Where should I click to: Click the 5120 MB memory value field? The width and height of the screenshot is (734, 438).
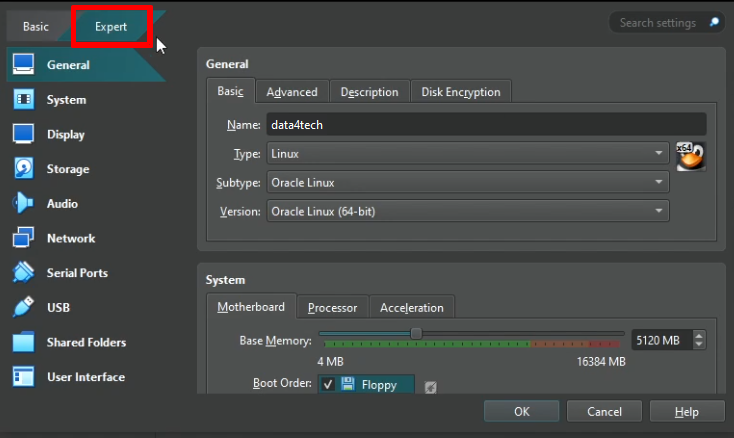(x=662, y=340)
